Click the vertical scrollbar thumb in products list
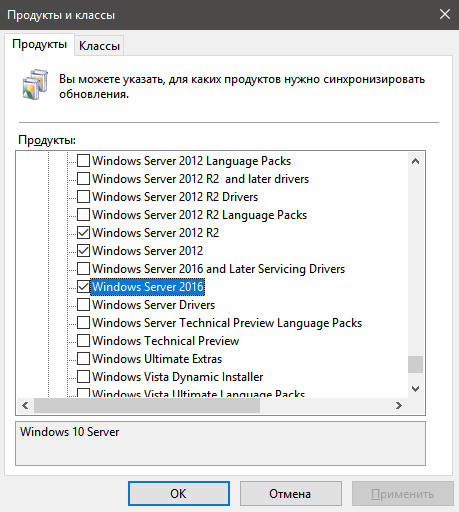Image resolution: width=459 pixels, height=512 pixels. 415,364
